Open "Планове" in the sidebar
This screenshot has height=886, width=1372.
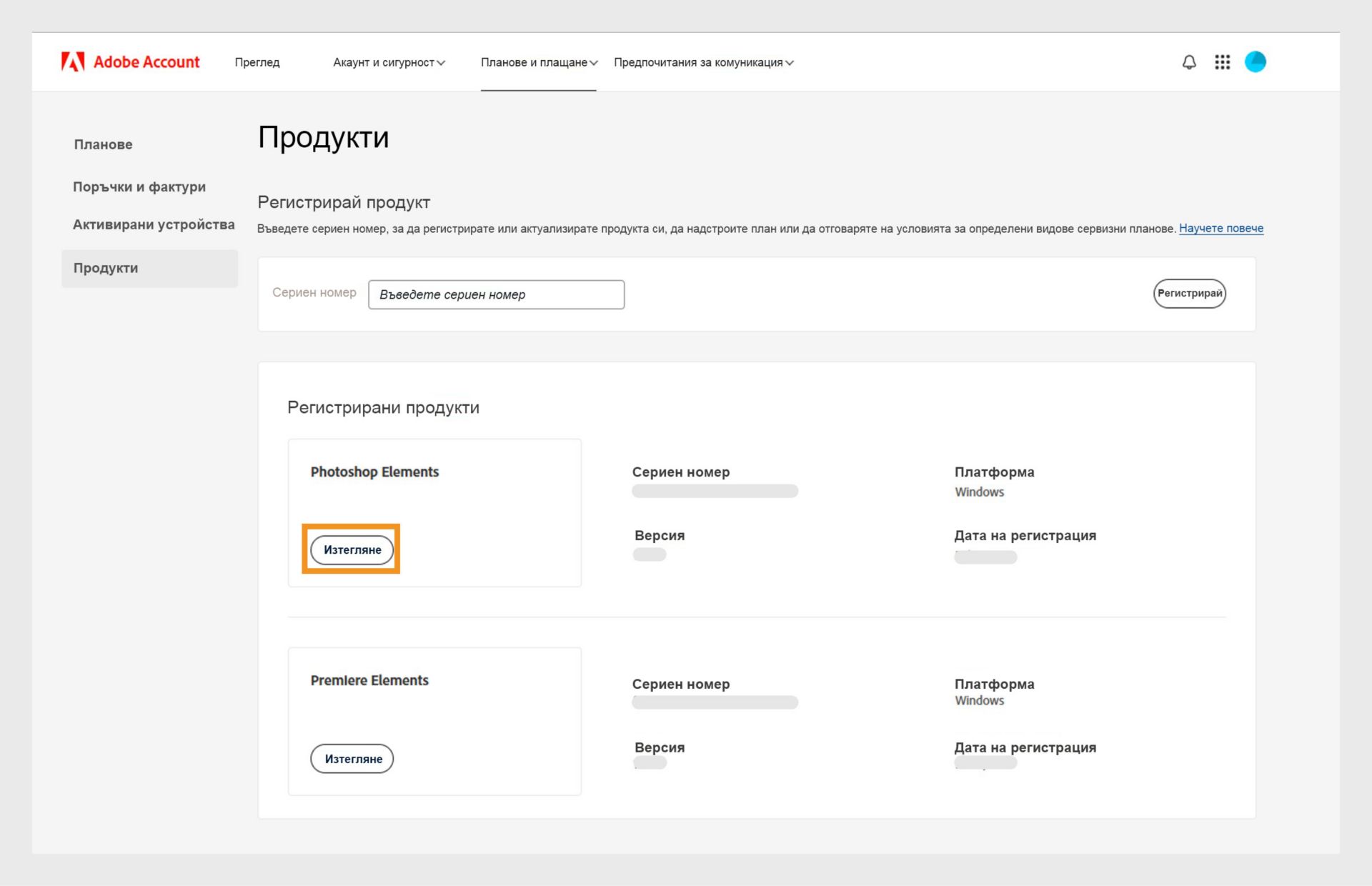(103, 144)
